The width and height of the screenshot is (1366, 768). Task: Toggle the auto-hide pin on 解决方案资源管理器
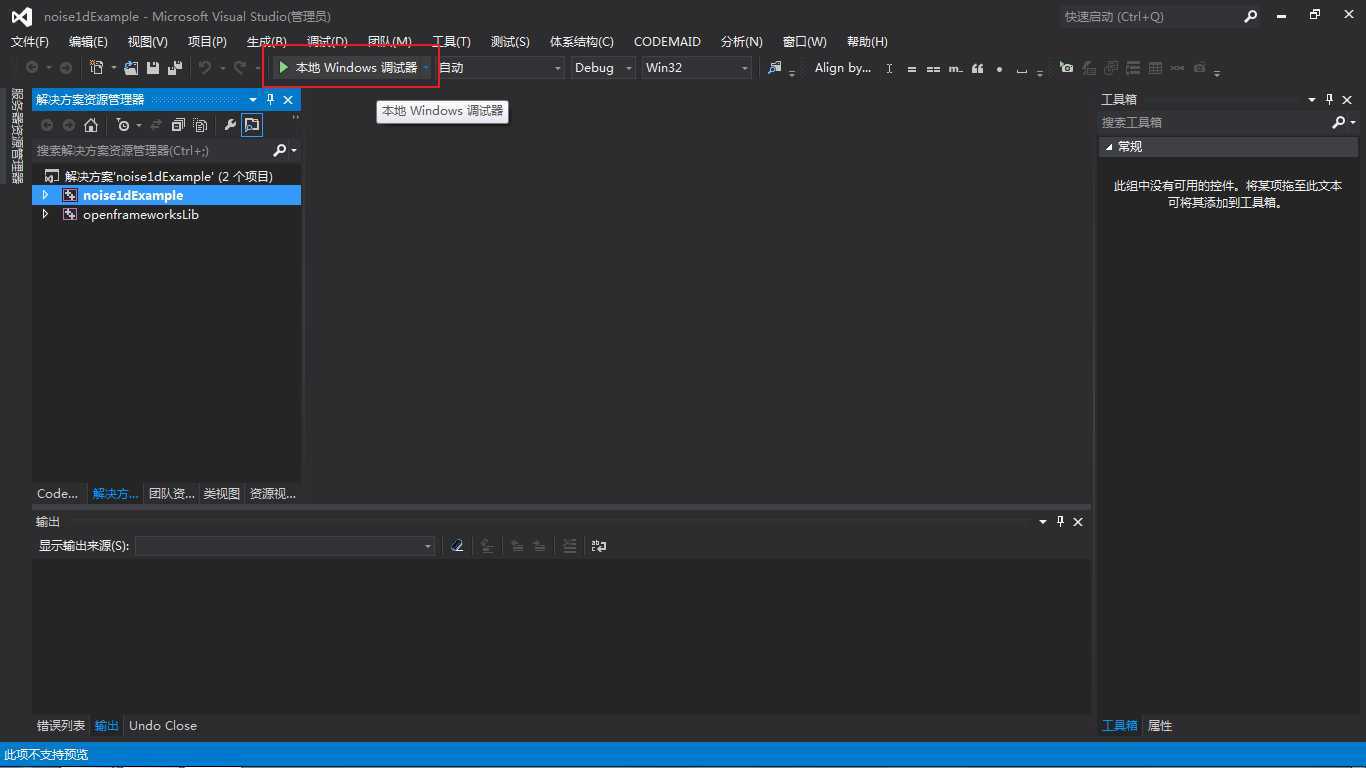coord(270,99)
